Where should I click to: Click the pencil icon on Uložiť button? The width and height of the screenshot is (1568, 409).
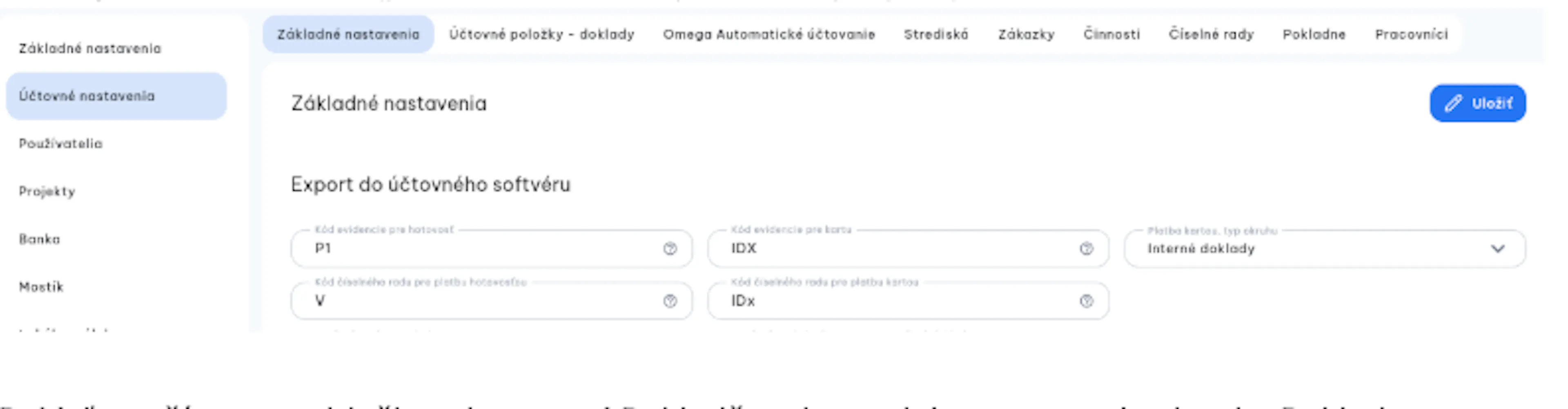[1454, 103]
